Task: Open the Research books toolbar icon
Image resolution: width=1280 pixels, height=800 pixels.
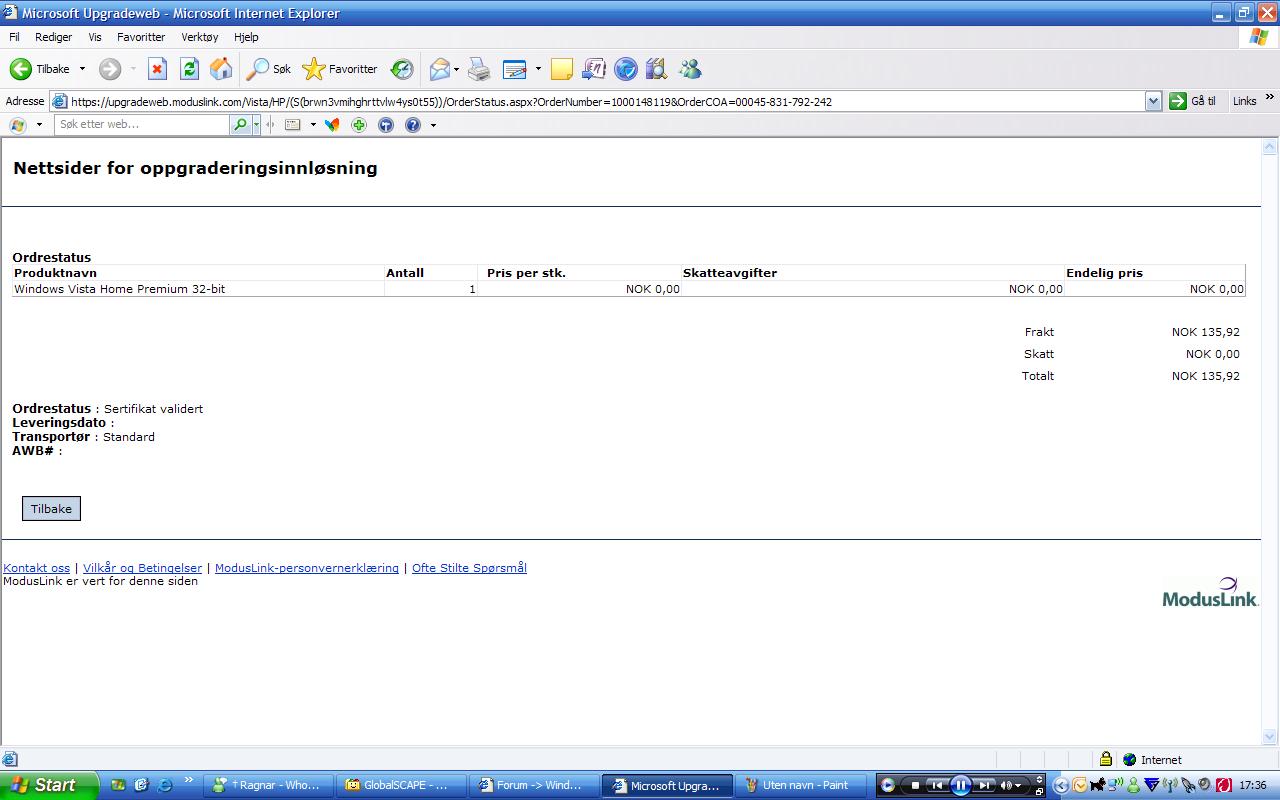Action: [x=656, y=69]
